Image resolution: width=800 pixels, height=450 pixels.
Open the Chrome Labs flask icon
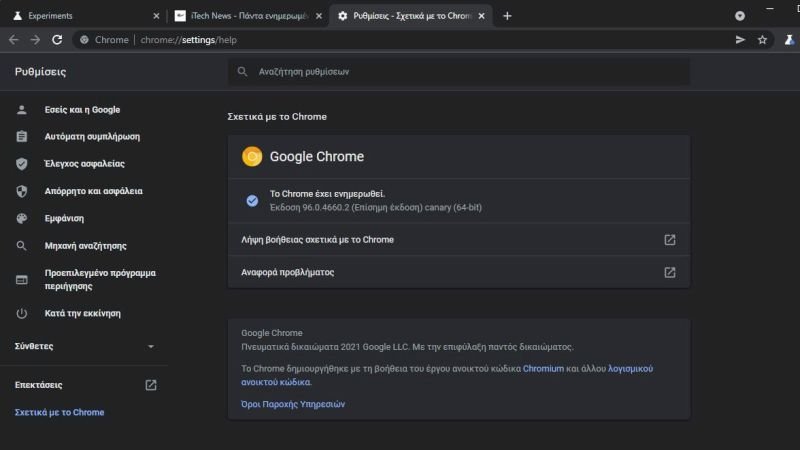pos(788,39)
